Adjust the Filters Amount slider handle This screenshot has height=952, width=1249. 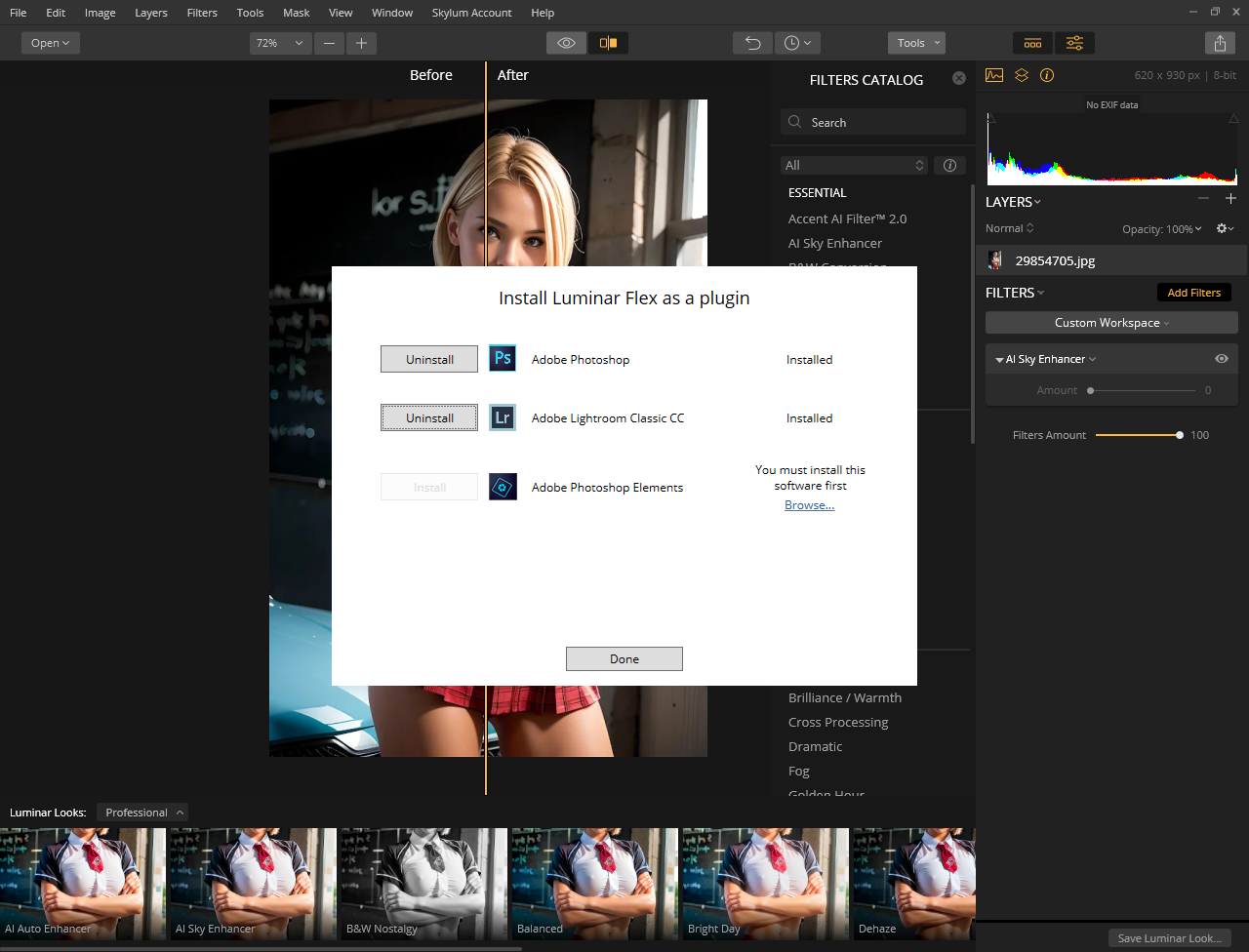point(1180,435)
